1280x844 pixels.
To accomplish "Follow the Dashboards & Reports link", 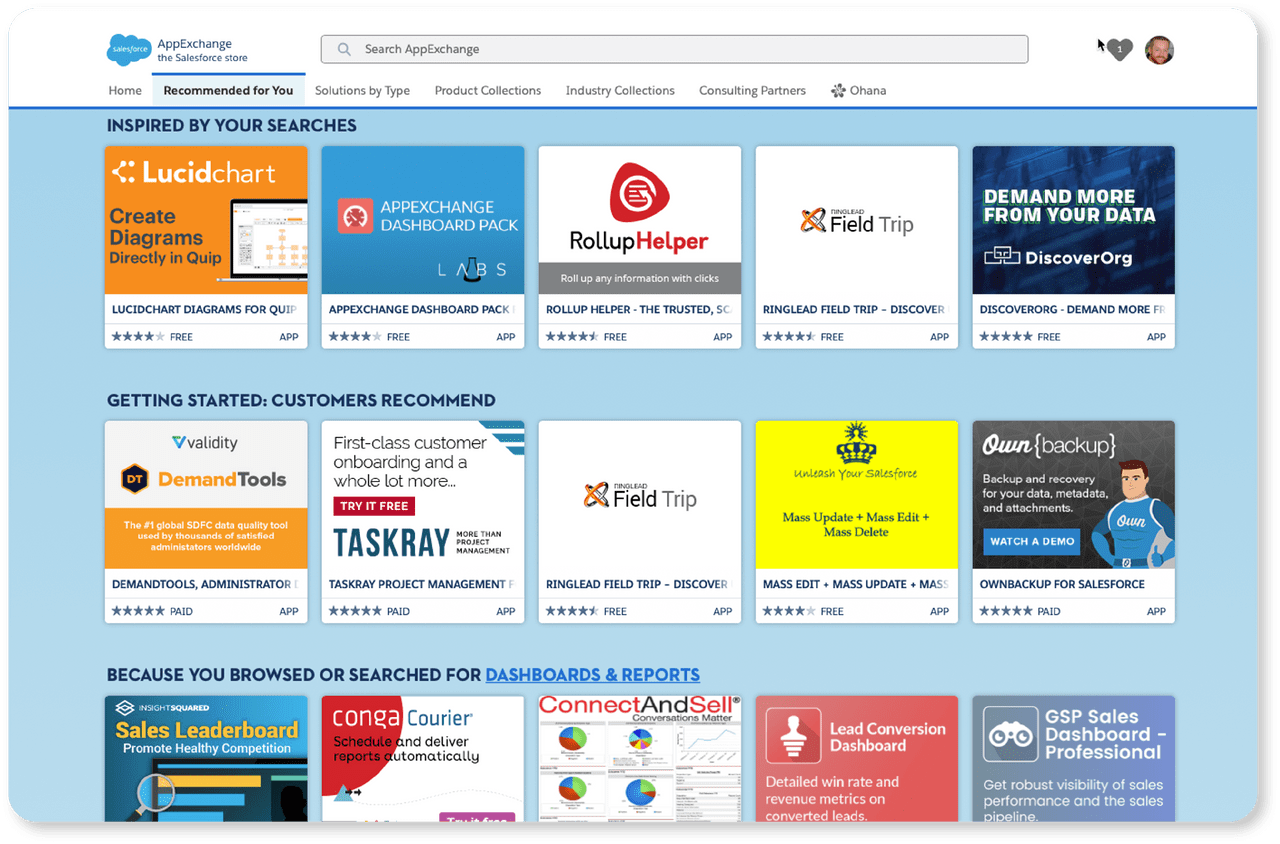I will 592,675.
